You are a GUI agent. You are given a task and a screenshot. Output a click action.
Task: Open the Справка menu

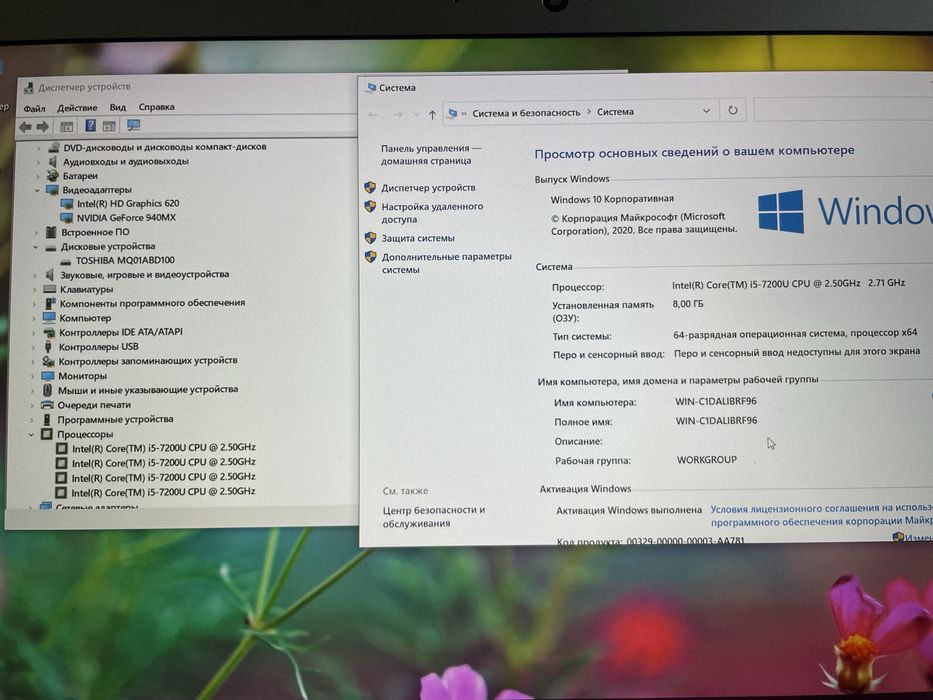pyautogui.click(x=156, y=107)
